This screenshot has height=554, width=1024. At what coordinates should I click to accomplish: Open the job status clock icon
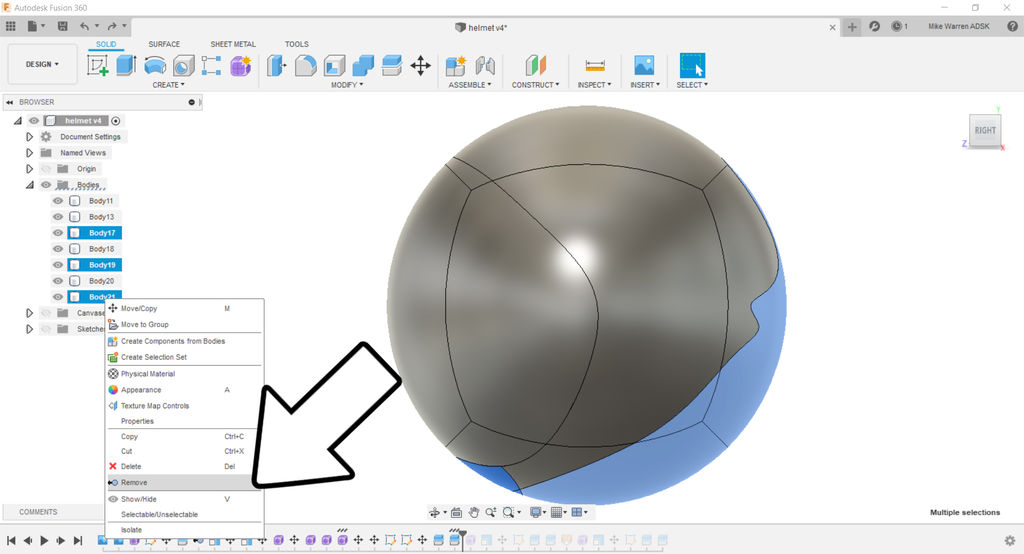[x=897, y=26]
